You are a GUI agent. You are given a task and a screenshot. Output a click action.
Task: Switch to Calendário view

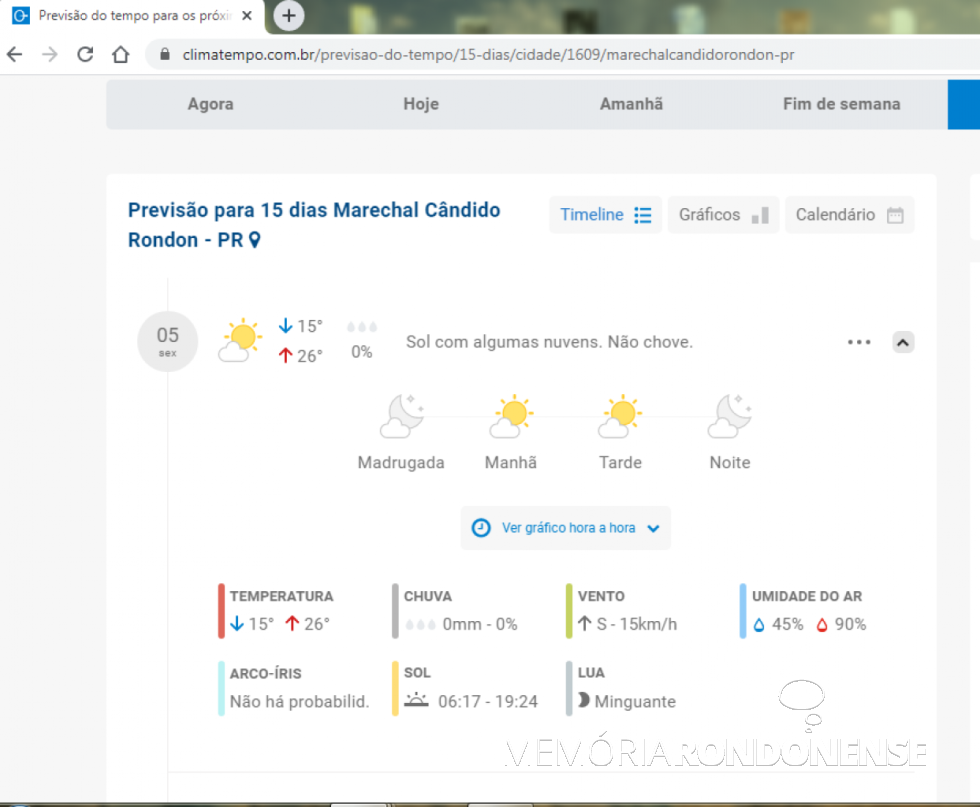point(849,215)
